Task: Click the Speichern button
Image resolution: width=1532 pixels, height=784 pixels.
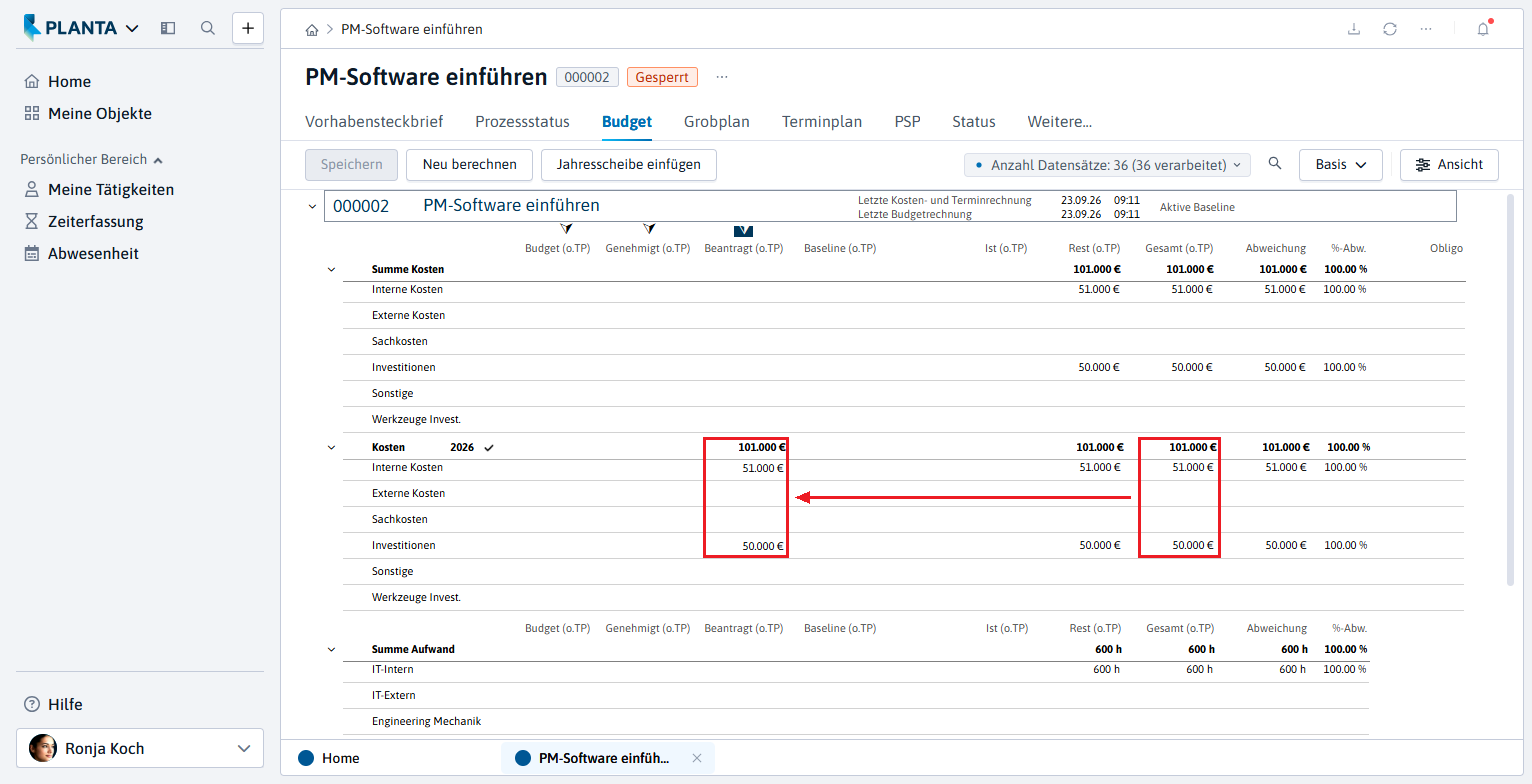Action: pos(352,165)
